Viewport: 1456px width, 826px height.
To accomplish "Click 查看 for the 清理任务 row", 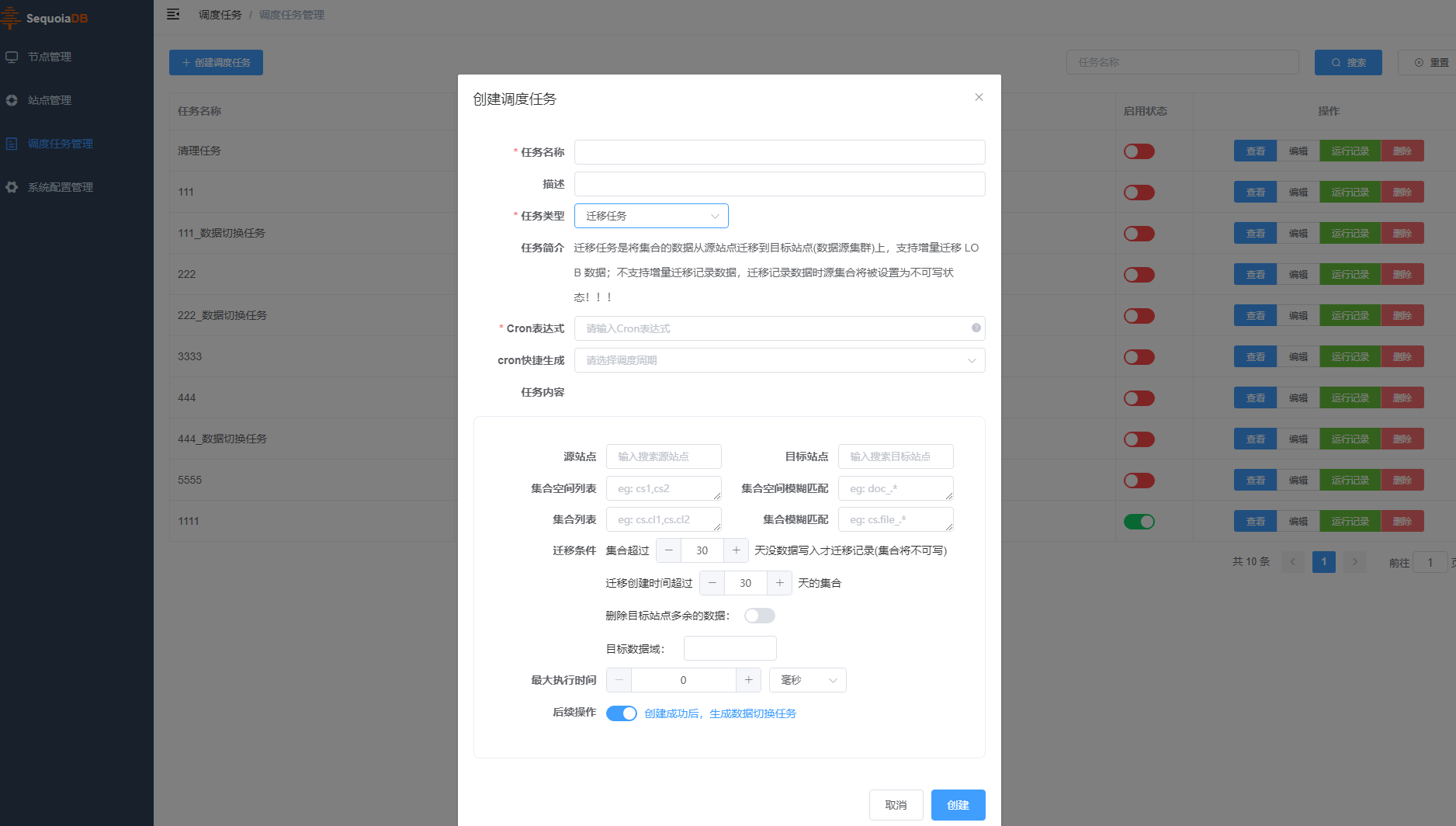I will pyautogui.click(x=1255, y=151).
